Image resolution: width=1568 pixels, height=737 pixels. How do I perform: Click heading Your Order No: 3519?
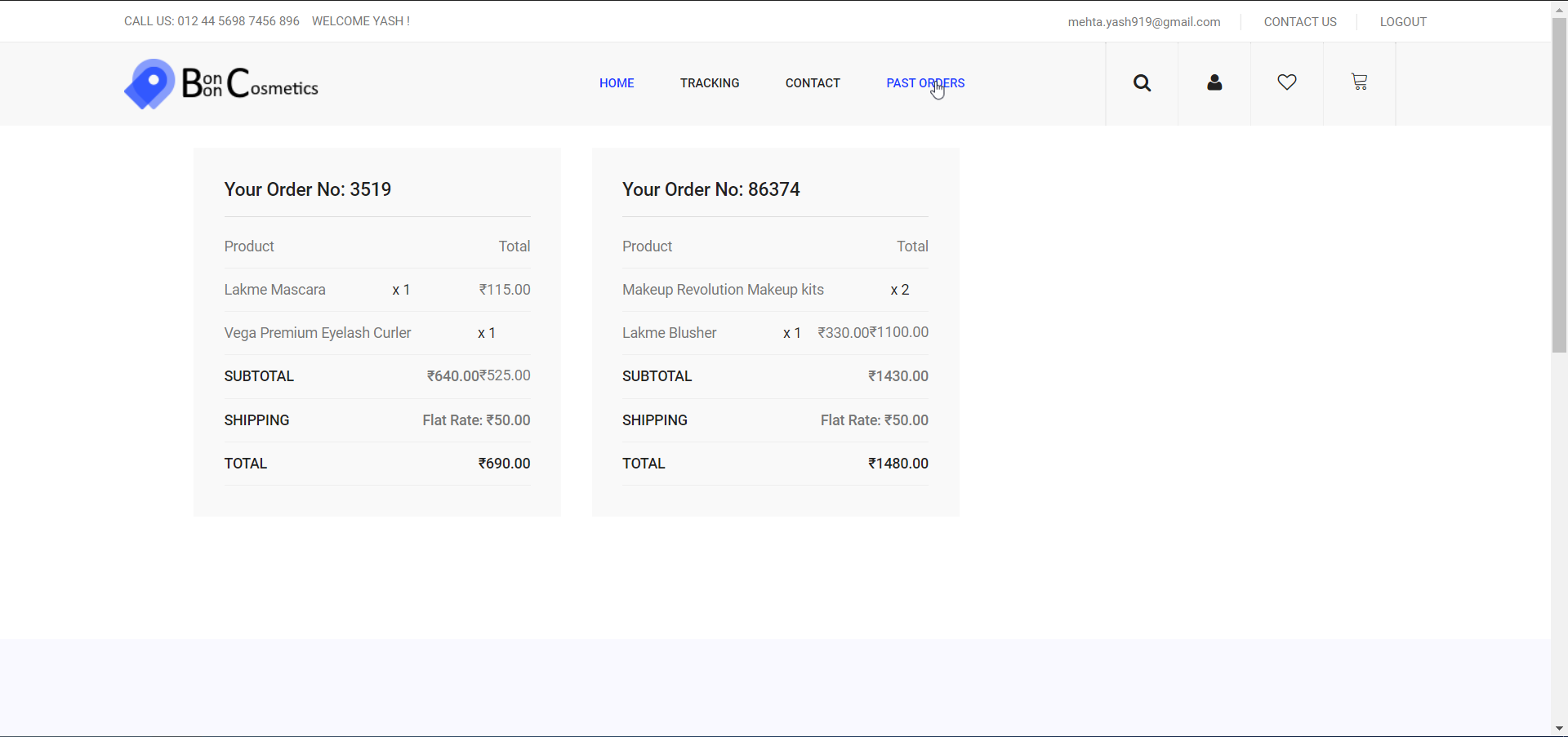tap(308, 189)
